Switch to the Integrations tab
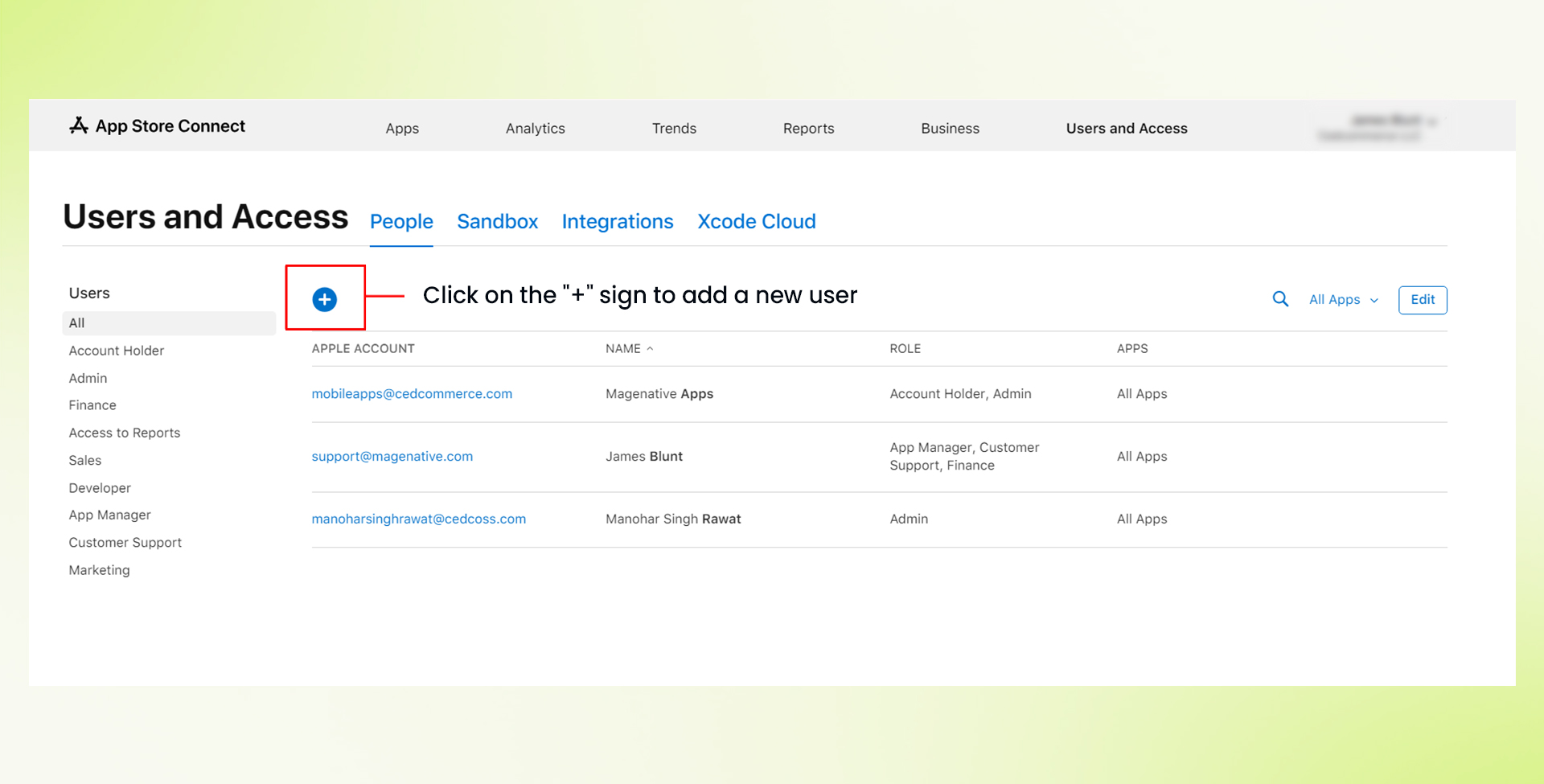 [618, 222]
